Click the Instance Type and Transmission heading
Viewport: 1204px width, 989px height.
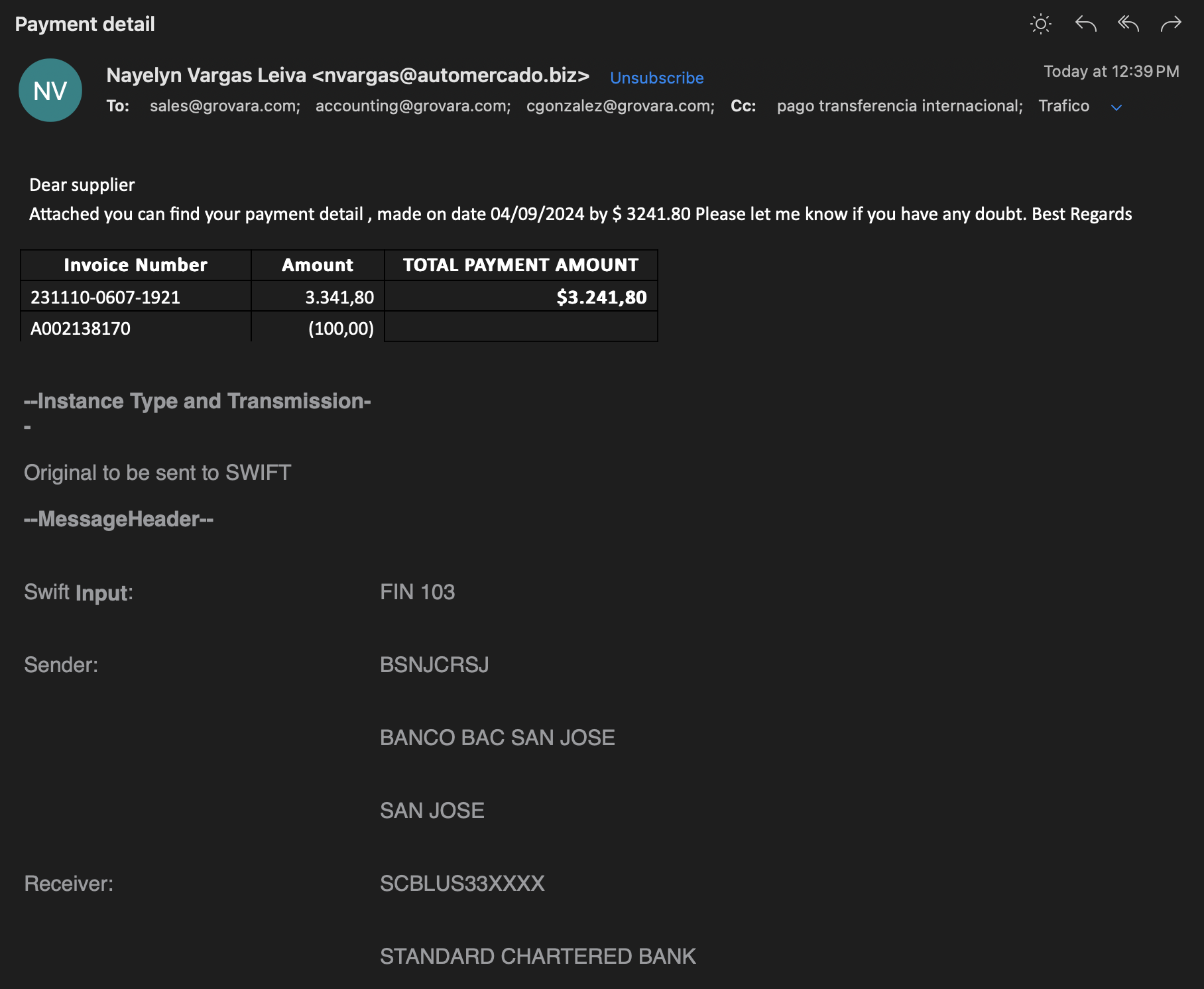tap(198, 402)
